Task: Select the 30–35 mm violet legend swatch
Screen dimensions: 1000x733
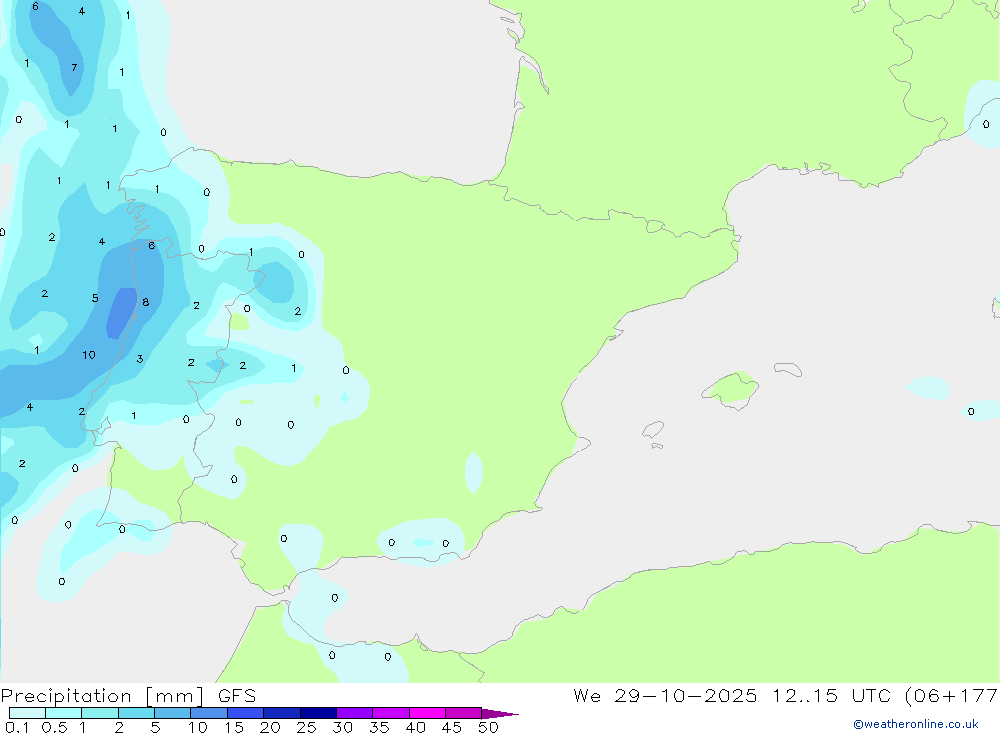Action: click(354, 713)
